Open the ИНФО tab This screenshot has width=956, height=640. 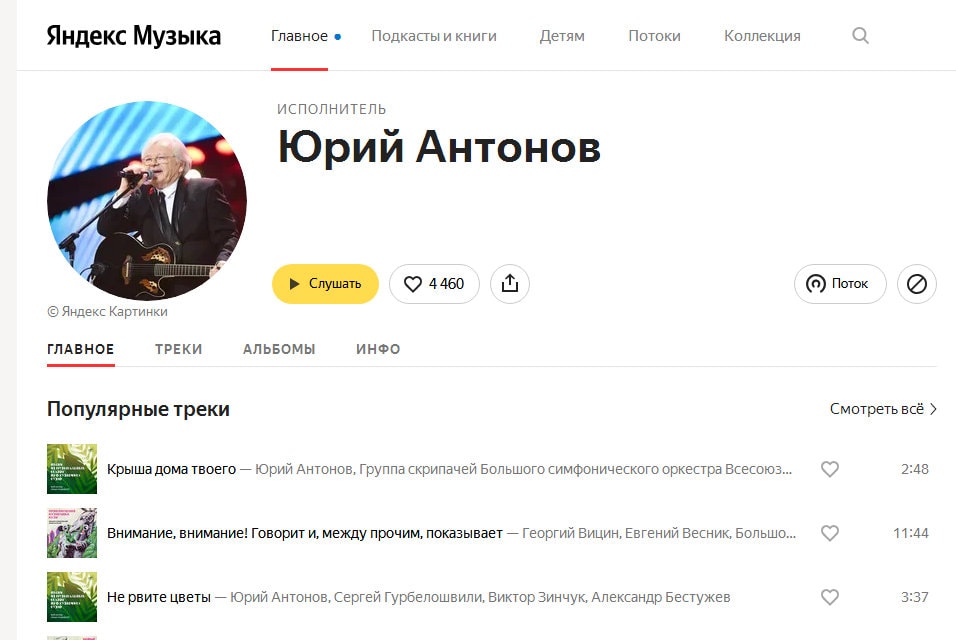pos(378,349)
